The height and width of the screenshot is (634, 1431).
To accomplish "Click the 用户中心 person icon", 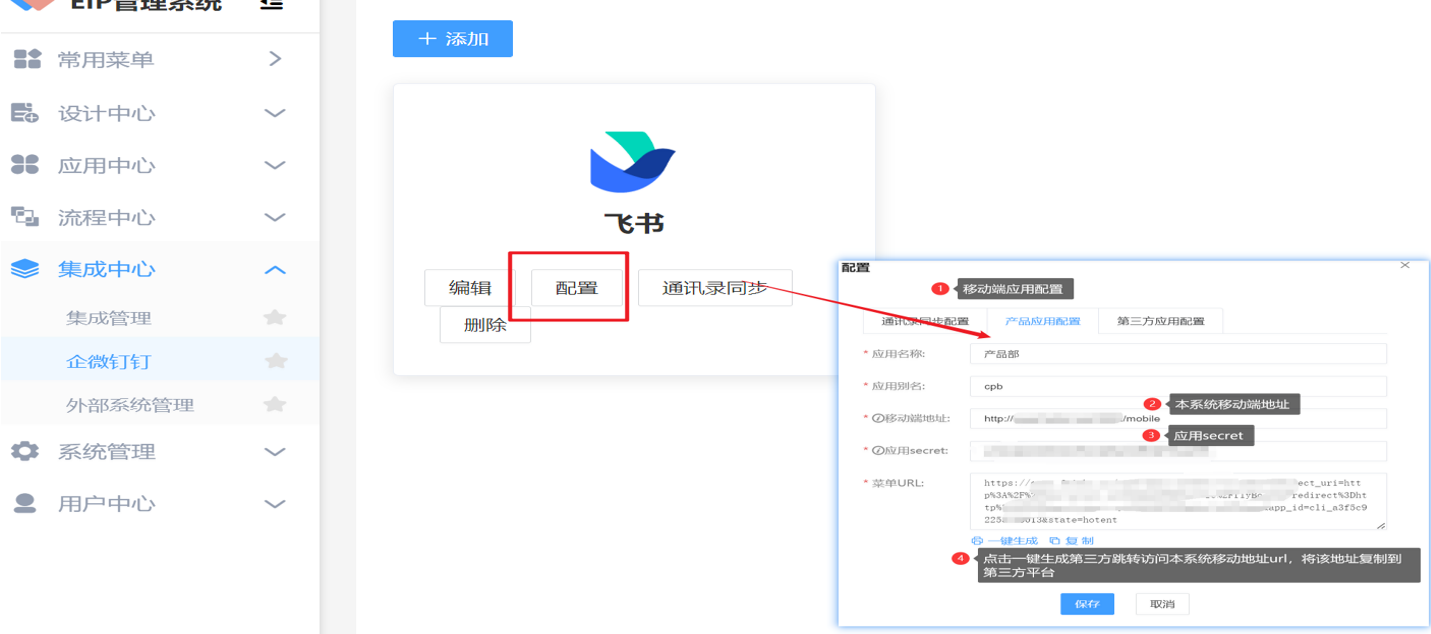I will (25, 503).
